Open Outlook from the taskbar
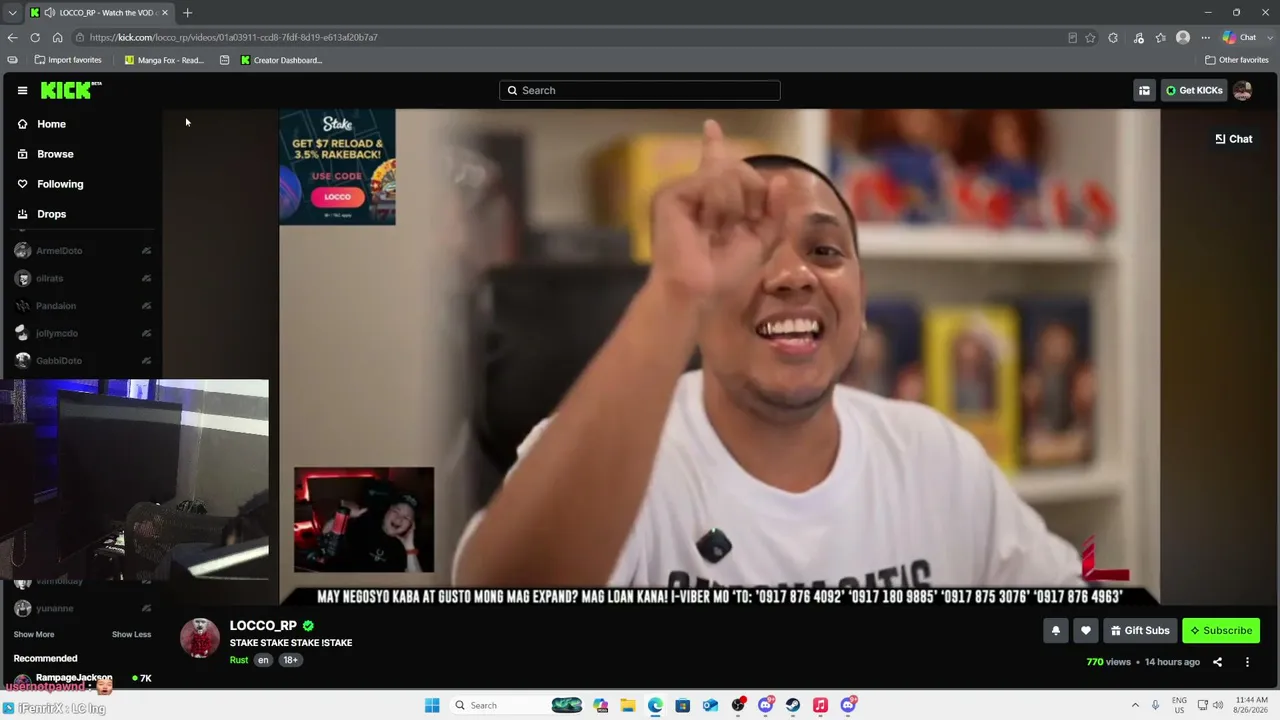Viewport: 1280px width, 720px height. click(710, 705)
